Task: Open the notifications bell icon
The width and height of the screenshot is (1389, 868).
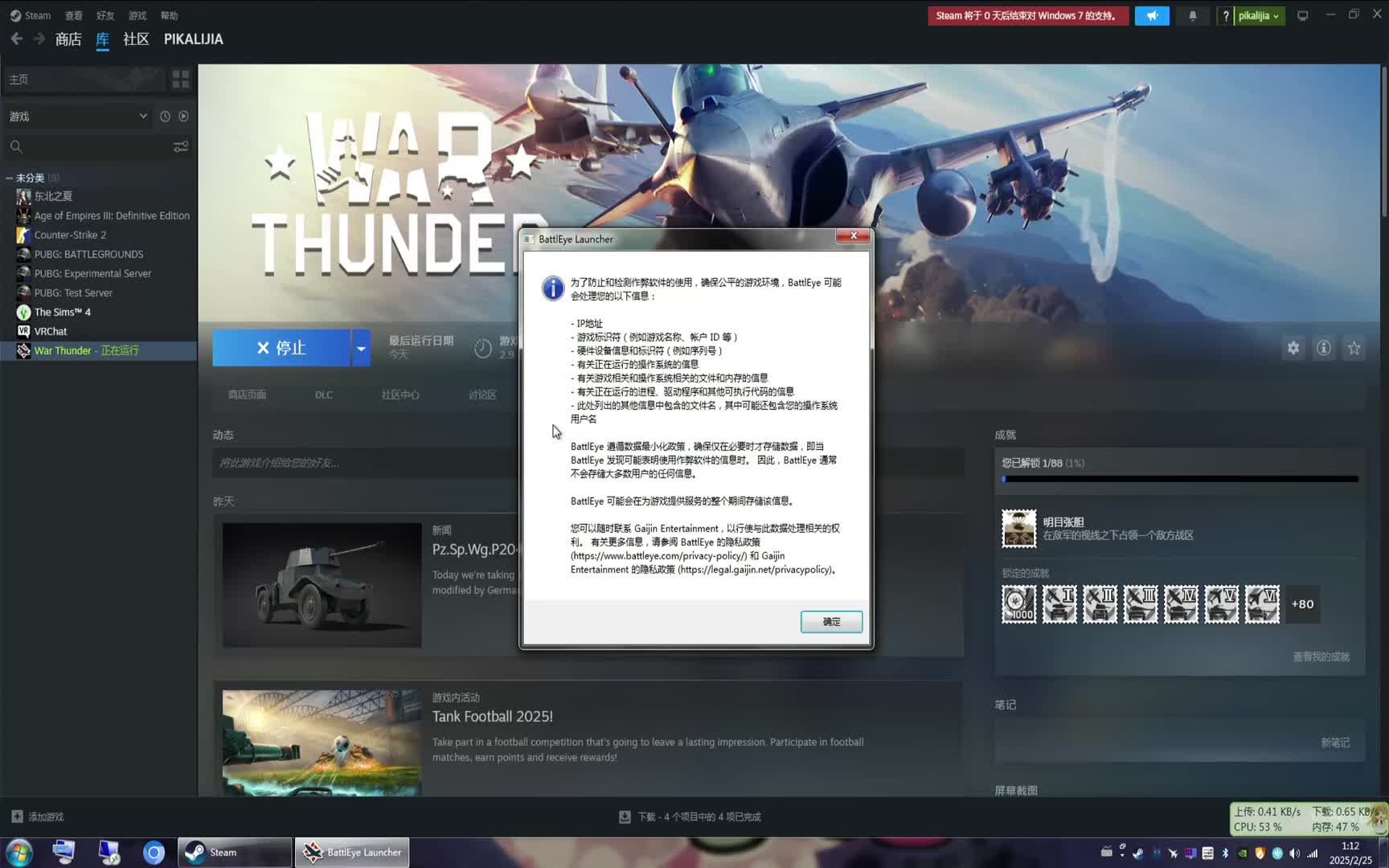Action: (1192, 16)
